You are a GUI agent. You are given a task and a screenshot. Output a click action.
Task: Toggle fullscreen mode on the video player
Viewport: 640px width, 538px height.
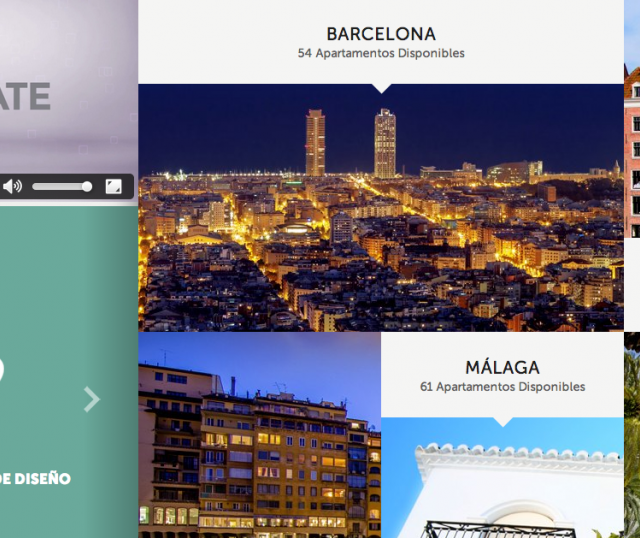(x=113, y=187)
